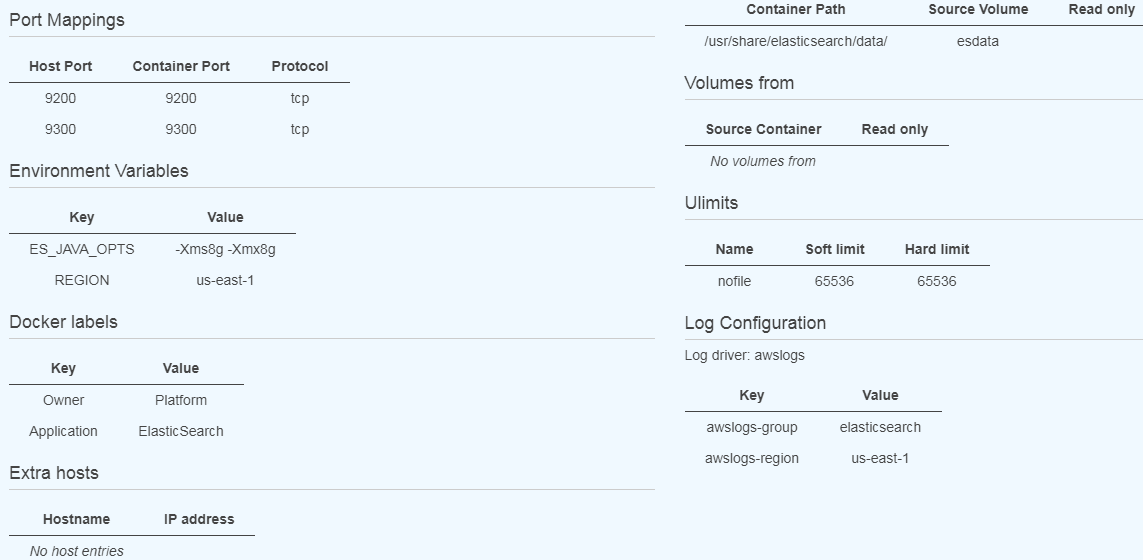Select the 9200 host port cell

pyautogui.click(x=61, y=98)
